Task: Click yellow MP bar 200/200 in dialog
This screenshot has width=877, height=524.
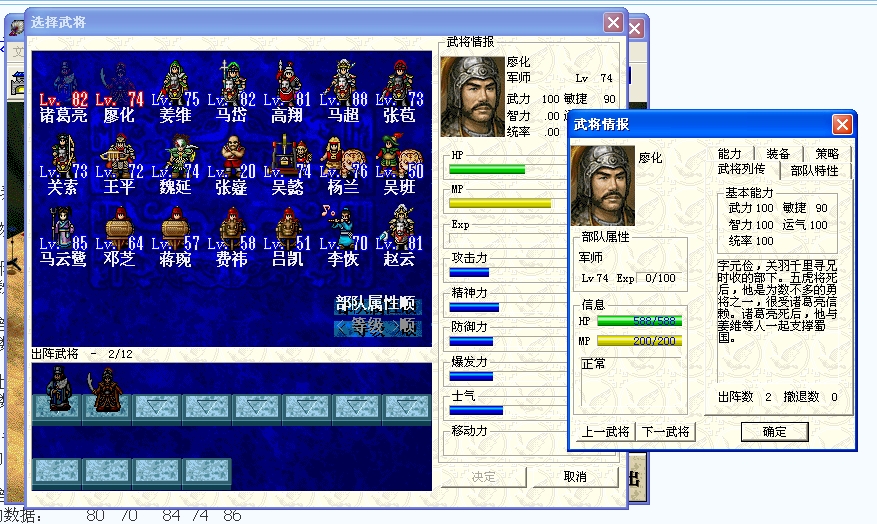Action: click(639, 341)
